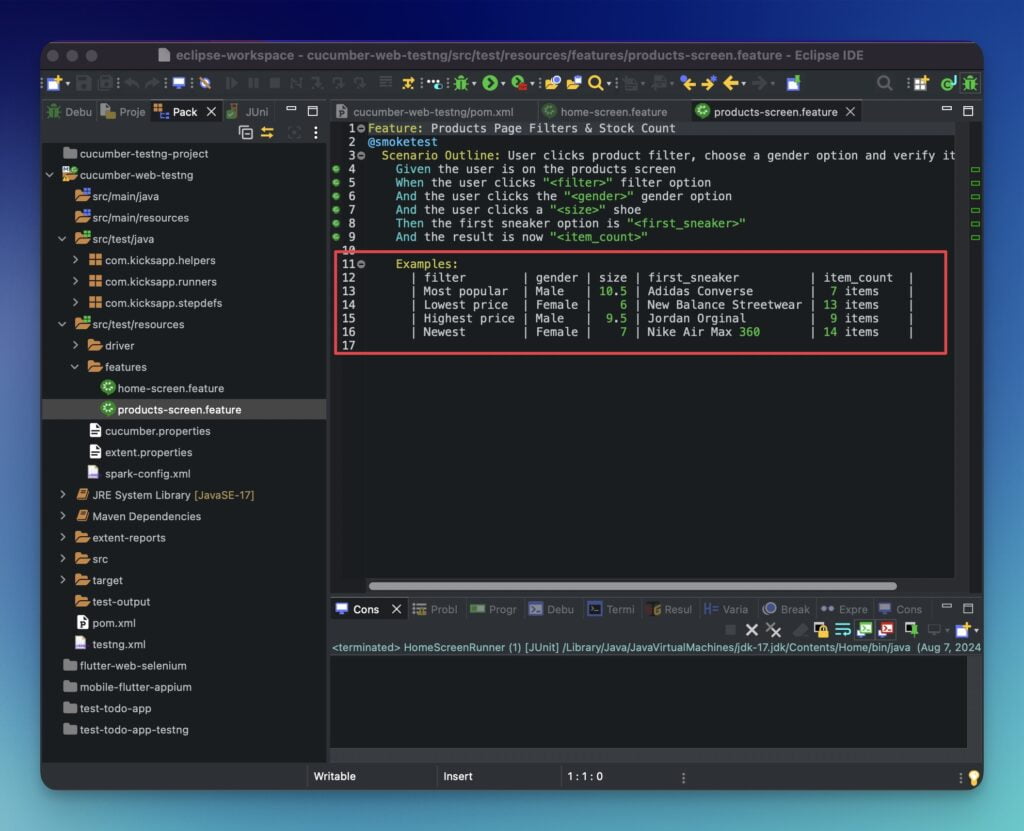
Task: Open Package Explorer view menu (three dots)
Action: tap(316, 133)
